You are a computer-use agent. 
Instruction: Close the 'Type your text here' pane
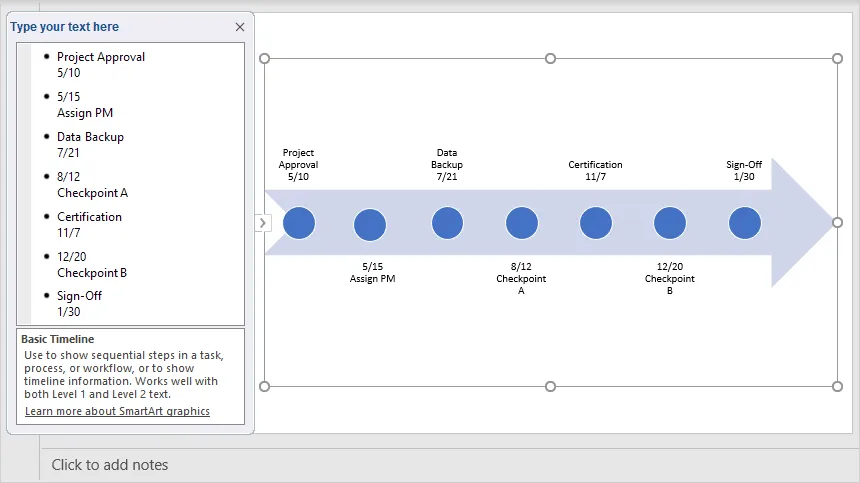[x=240, y=27]
